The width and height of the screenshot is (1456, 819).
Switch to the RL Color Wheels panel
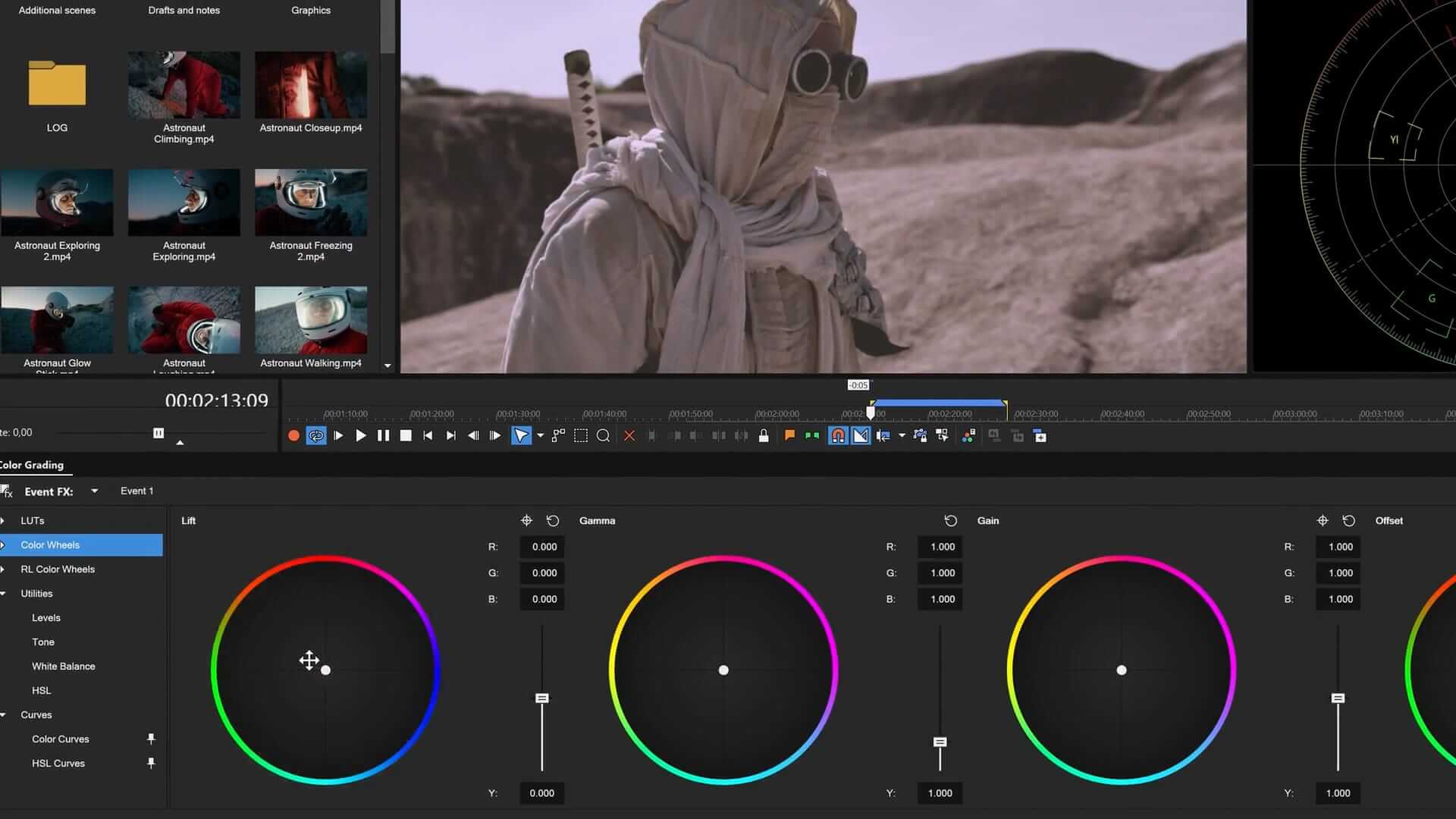58,569
